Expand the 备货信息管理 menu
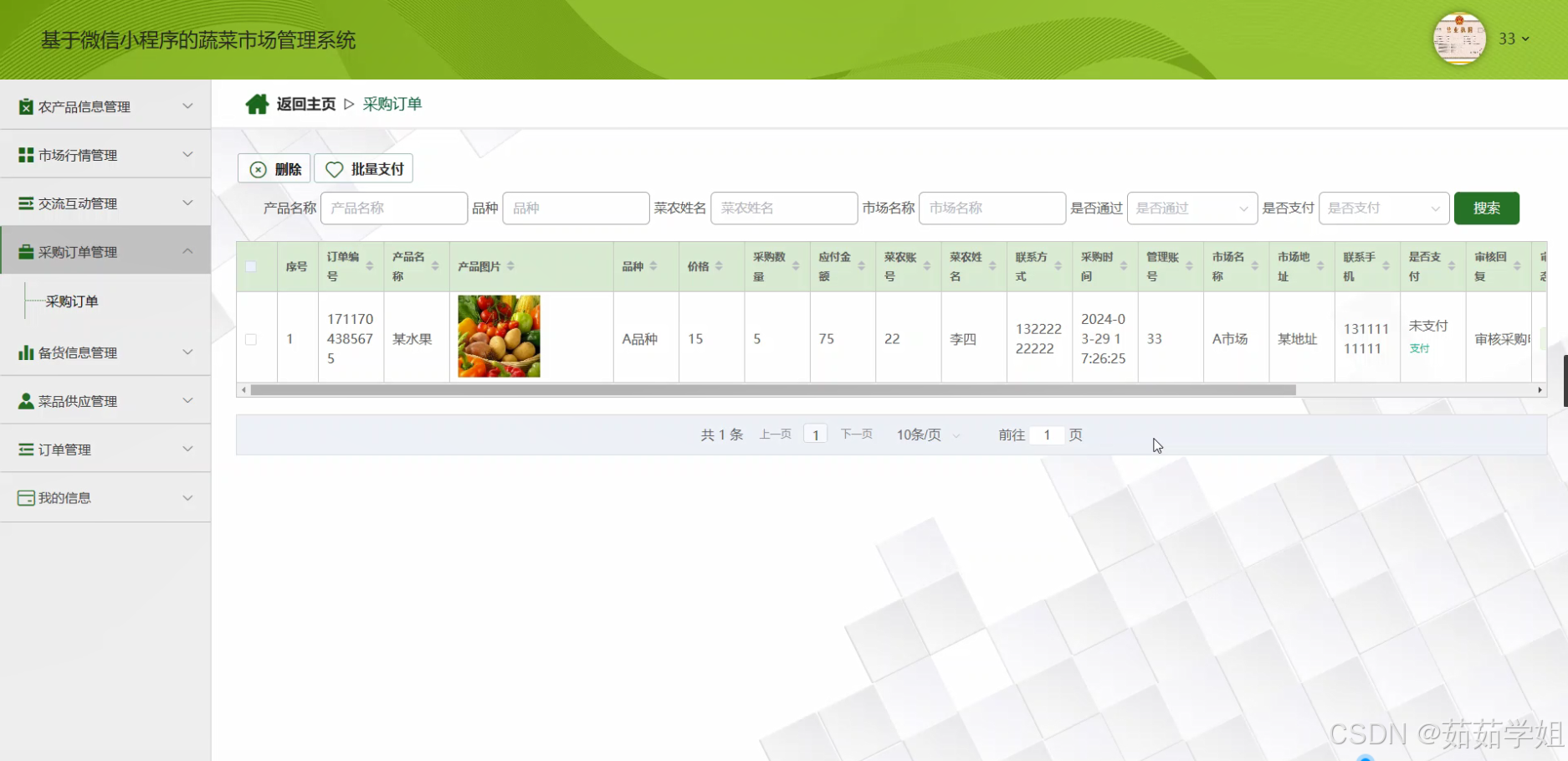The width and height of the screenshot is (1568, 761). click(187, 352)
